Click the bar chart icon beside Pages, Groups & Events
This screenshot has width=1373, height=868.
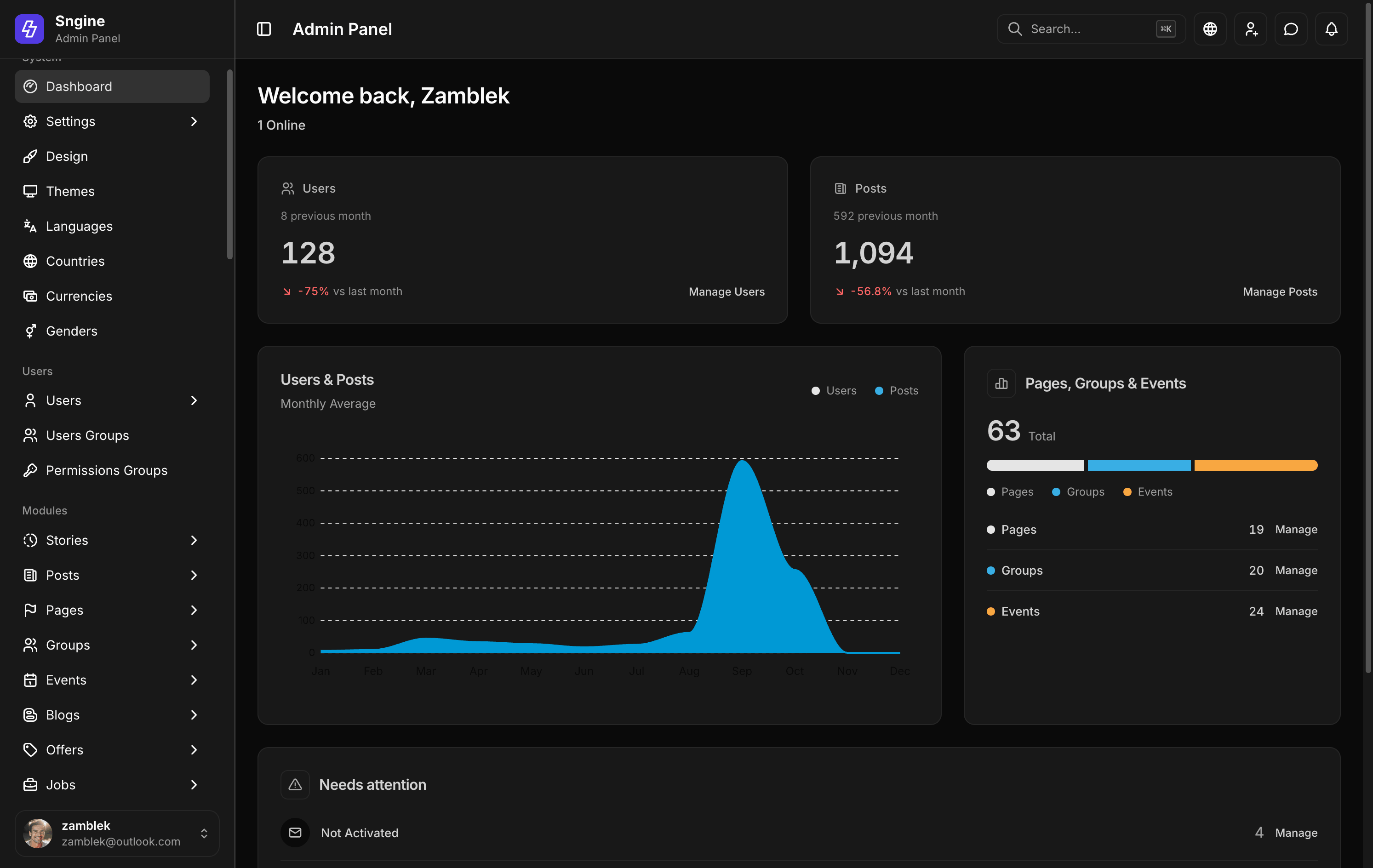[x=1001, y=383]
